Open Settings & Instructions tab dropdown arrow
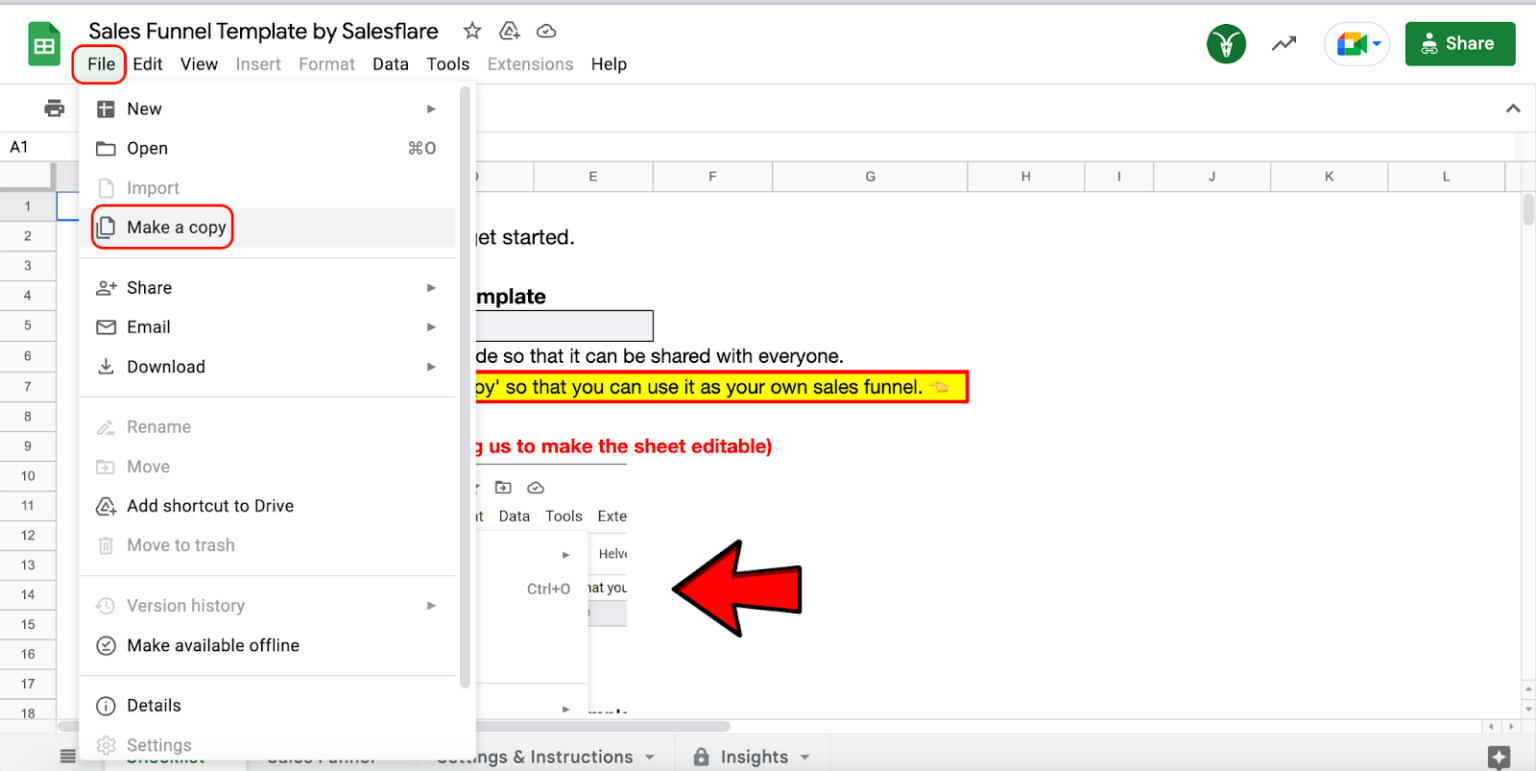Image resolution: width=1536 pixels, height=771 pixels. click(649, 757)
